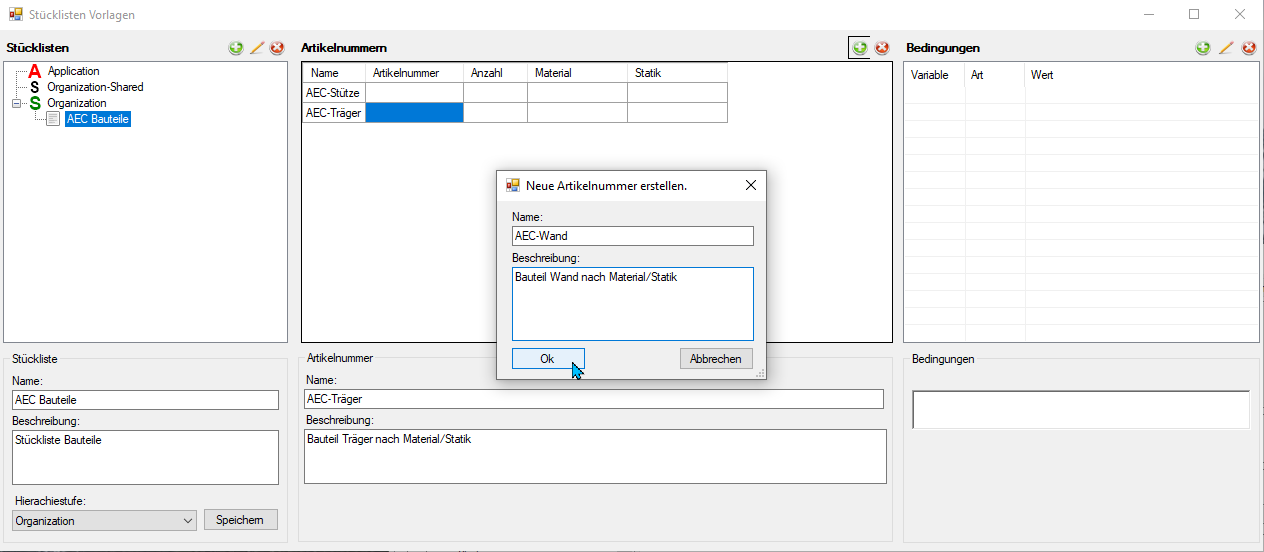Collapse the Organization tree node
Viewport: 1264px width, 552px height.
(x=16, y=103)
